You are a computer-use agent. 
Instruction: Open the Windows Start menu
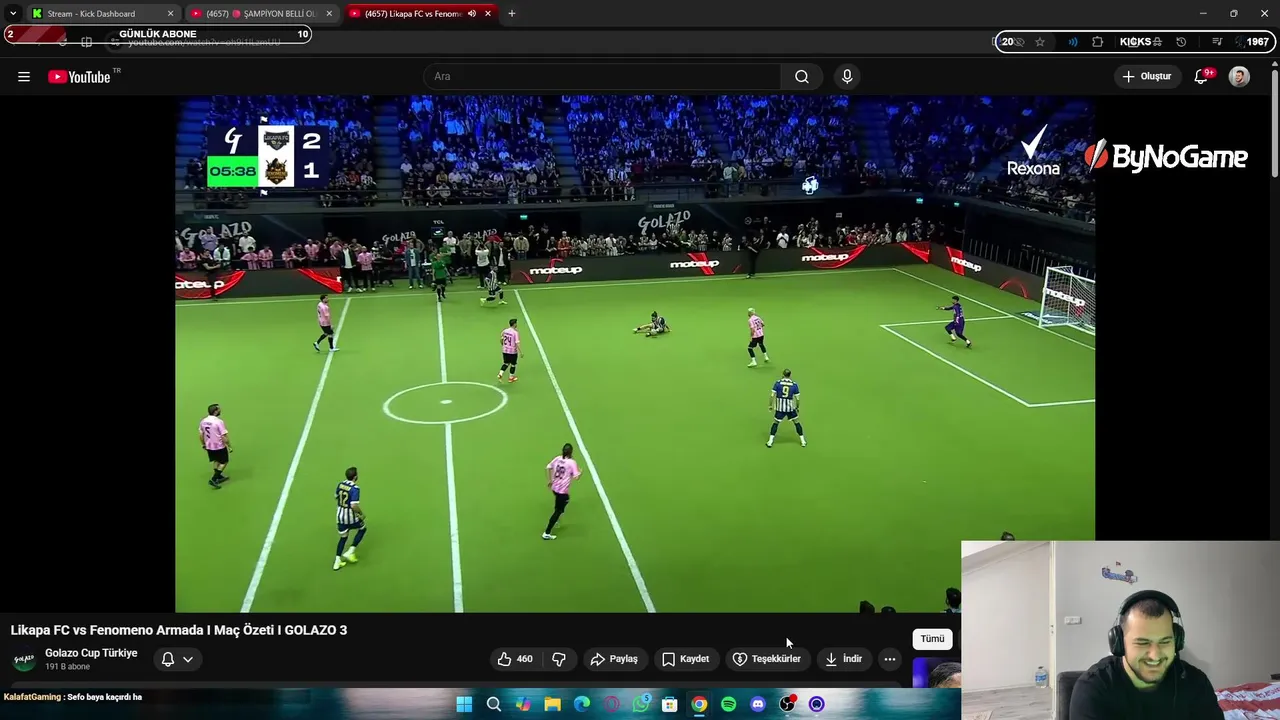(x=464, y=704)
